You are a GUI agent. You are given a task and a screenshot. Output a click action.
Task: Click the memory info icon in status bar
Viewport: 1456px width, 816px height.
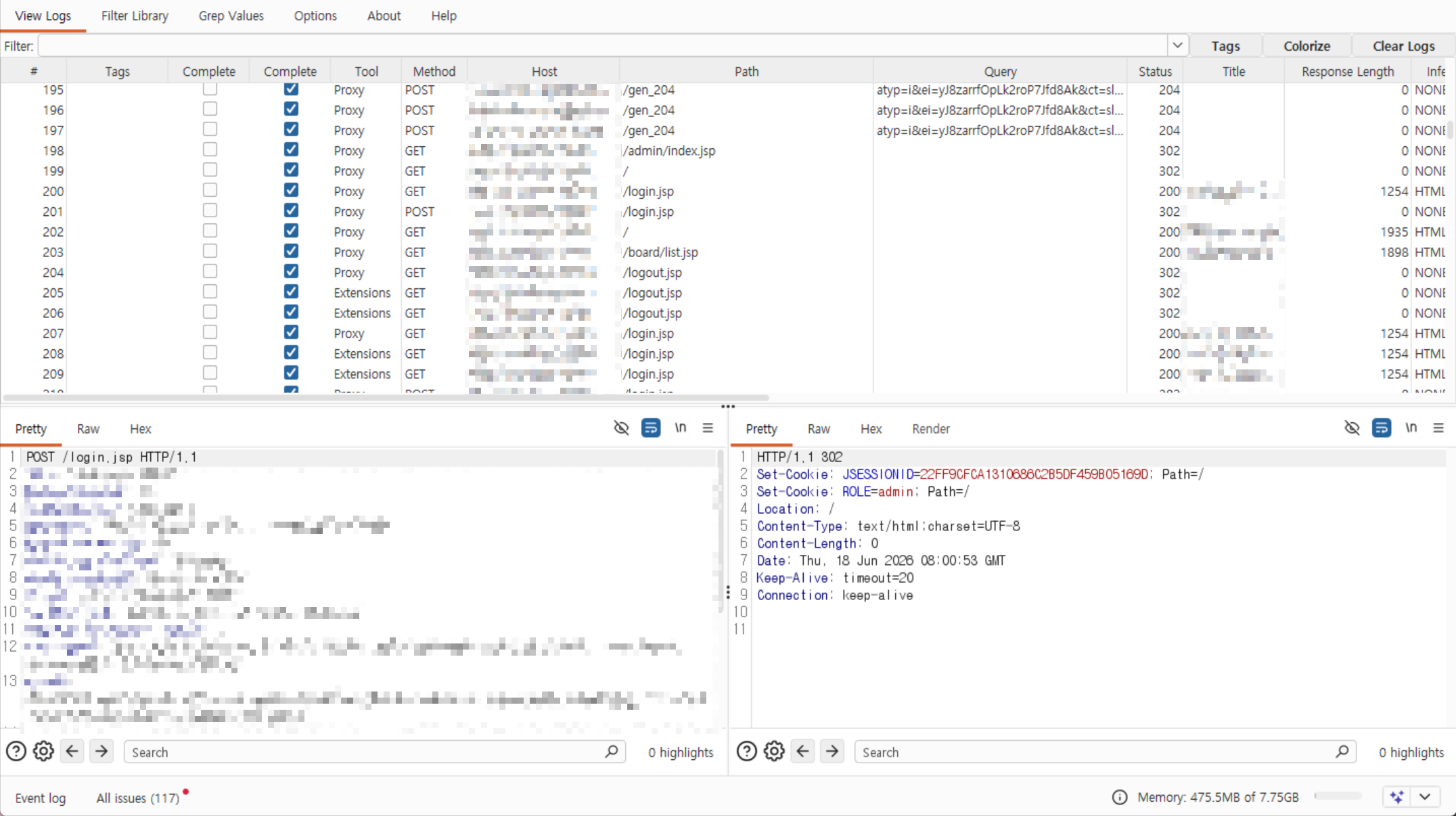pos(1120,797)
